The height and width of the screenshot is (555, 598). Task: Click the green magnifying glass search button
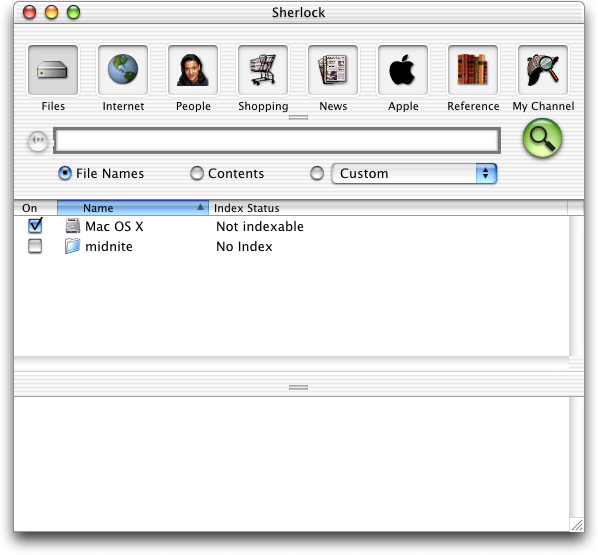tap(542, 138)
